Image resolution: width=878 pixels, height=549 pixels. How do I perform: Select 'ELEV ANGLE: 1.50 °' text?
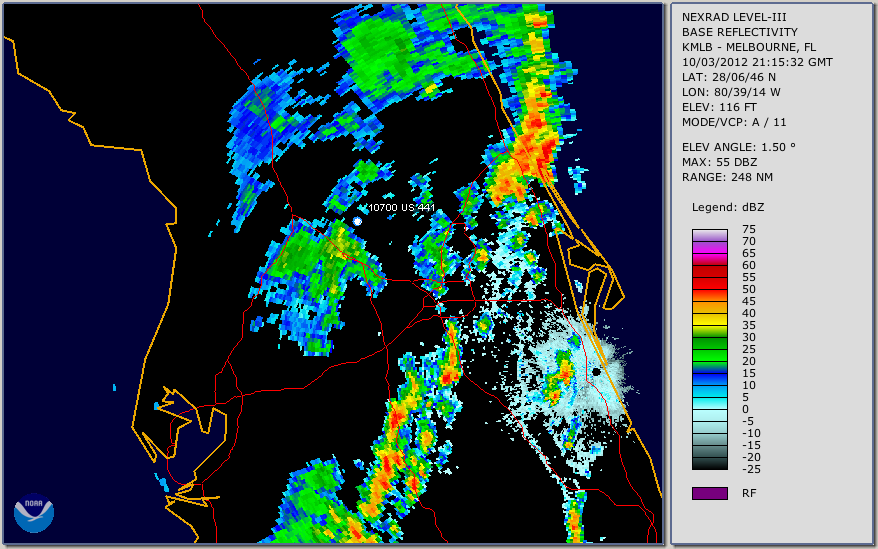click(738, 147)
